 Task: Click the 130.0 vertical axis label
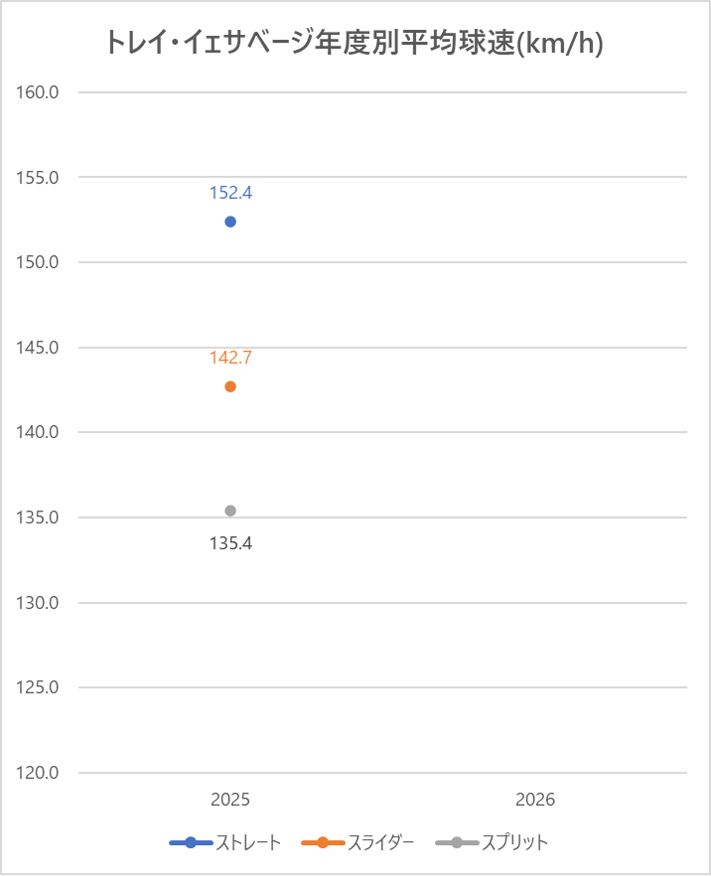click(39, 603)
